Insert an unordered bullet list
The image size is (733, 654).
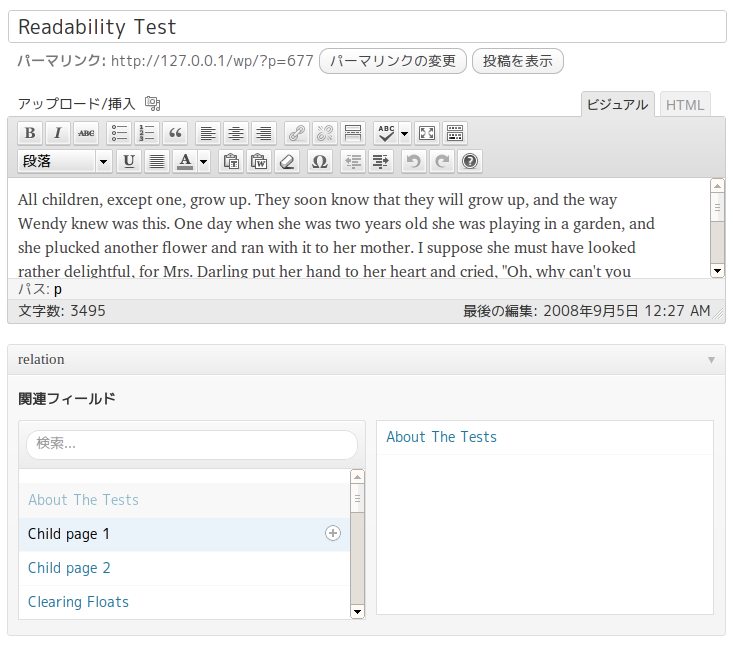click(119, 133)
